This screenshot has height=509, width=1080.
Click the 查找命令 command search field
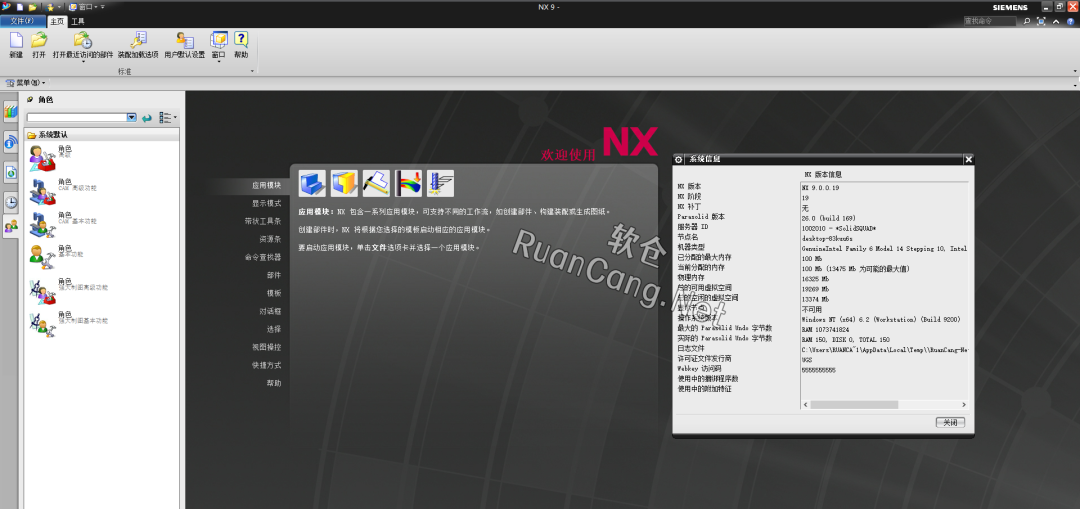tap(990, 20)
